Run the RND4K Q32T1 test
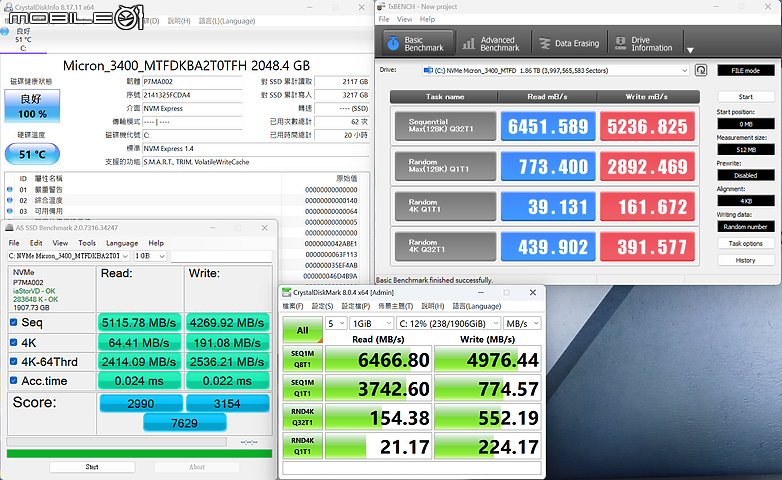The image size is (782, 480). click(x=303, y=417)
